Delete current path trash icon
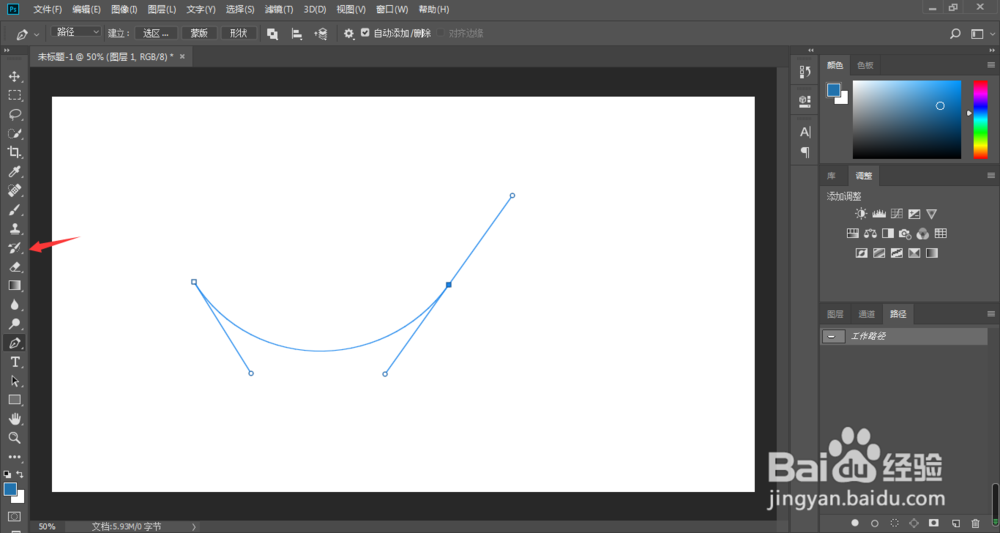This screenshot has width=1000, height=533. (975, 523)
